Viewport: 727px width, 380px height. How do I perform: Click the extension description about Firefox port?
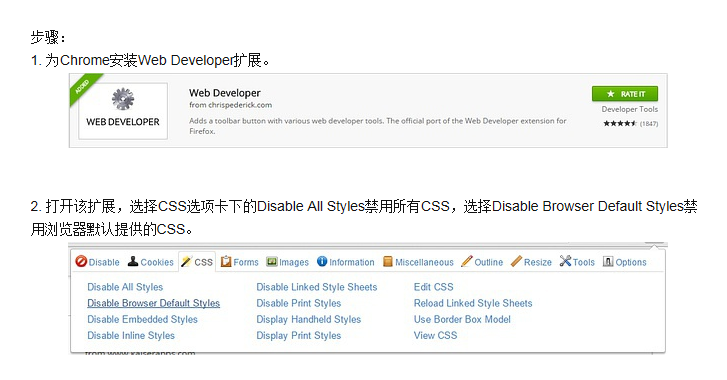[x=377, y=126]
